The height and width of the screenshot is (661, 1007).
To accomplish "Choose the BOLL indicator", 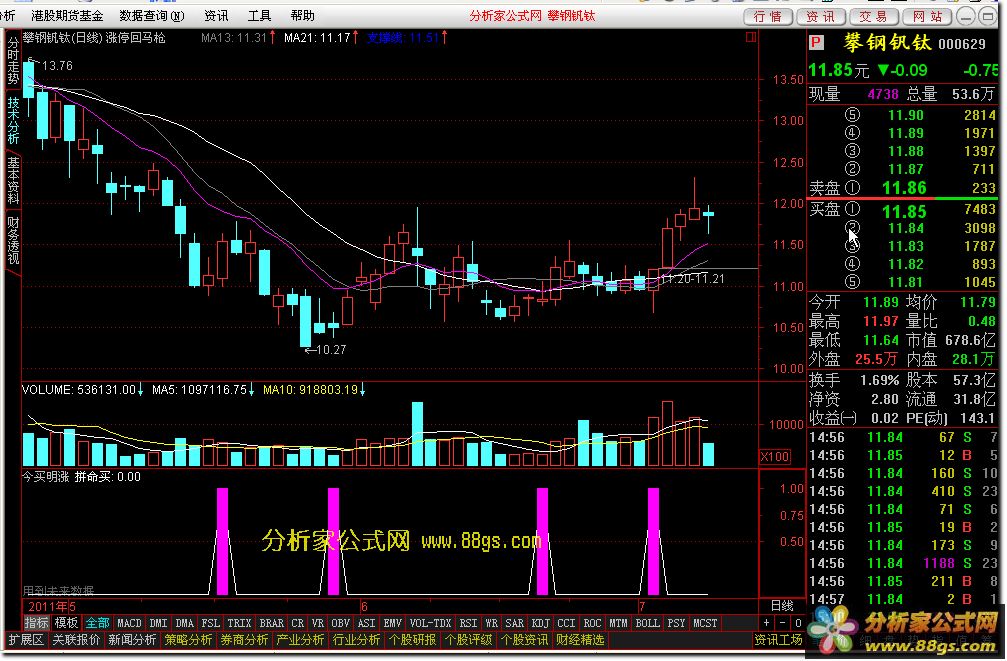I will (647, 622).
